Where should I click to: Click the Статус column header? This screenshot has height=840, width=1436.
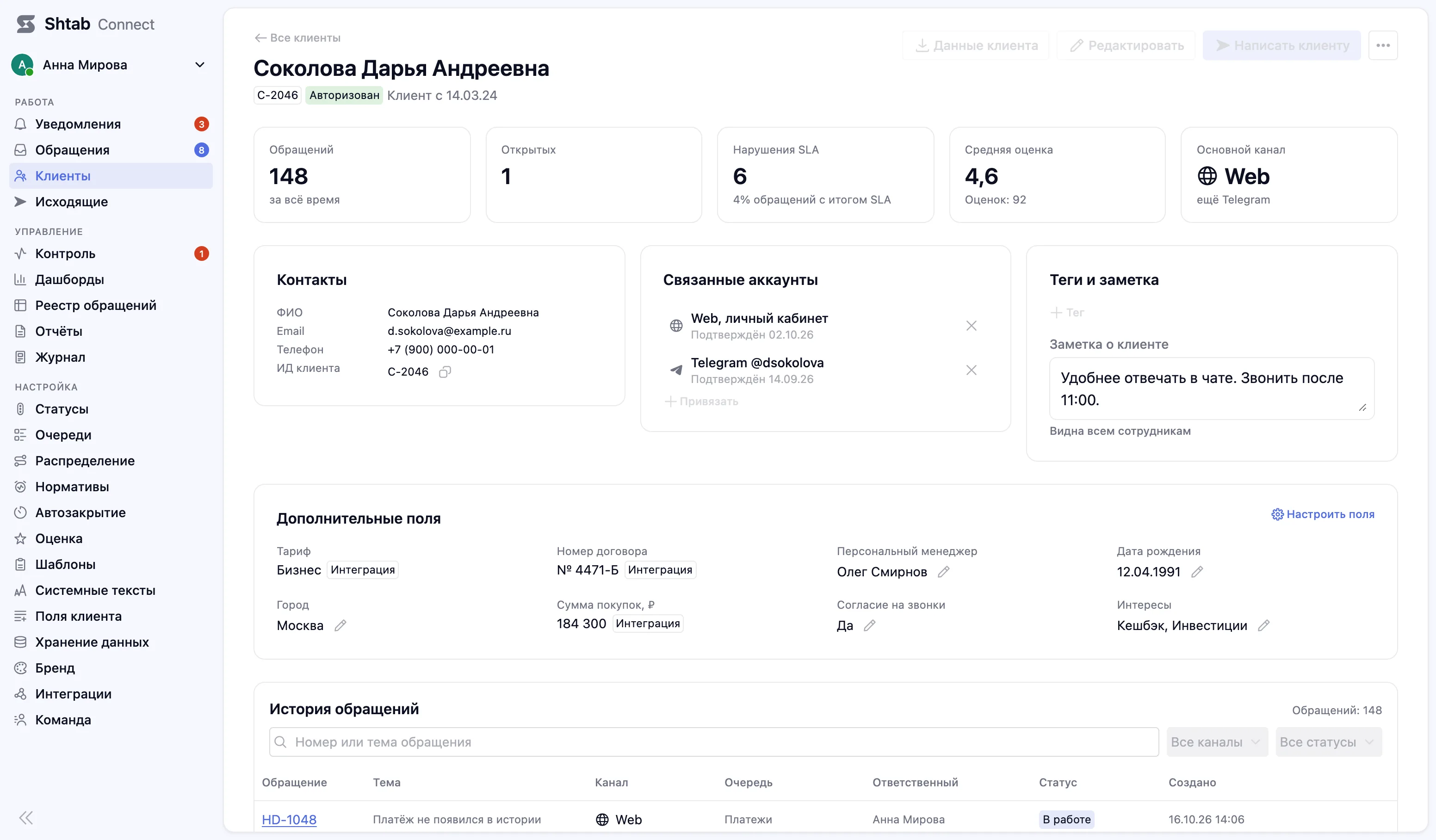1058,783
